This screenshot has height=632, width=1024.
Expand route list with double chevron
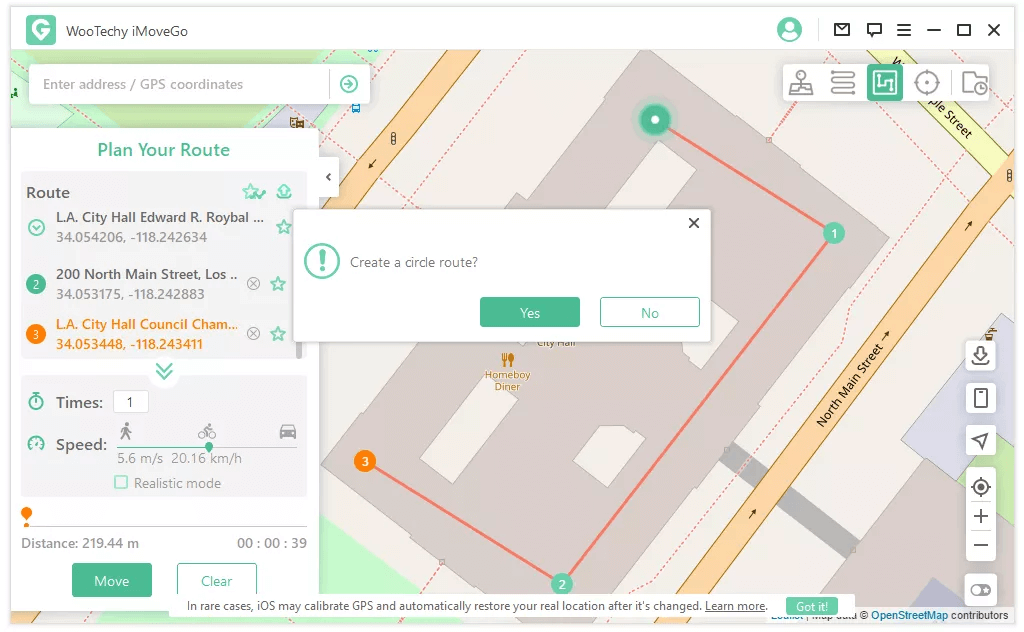(x=164, y=371)
